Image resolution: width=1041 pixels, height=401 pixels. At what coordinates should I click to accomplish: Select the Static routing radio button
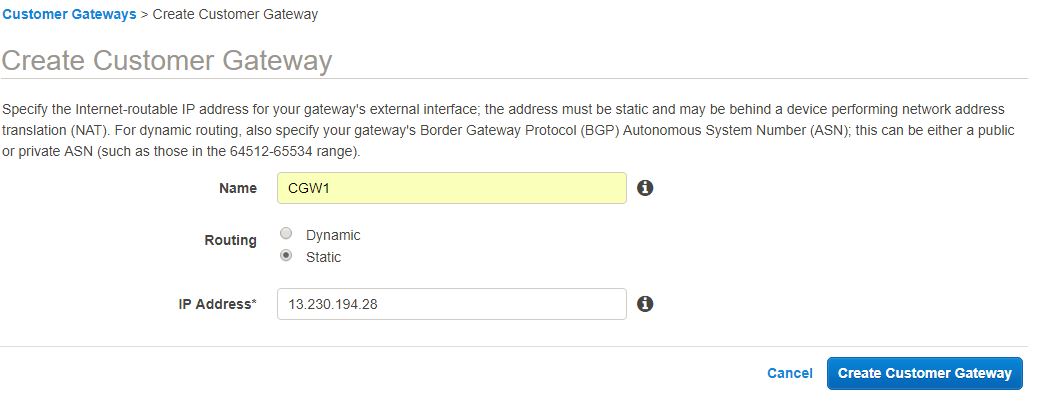(285, 256)
